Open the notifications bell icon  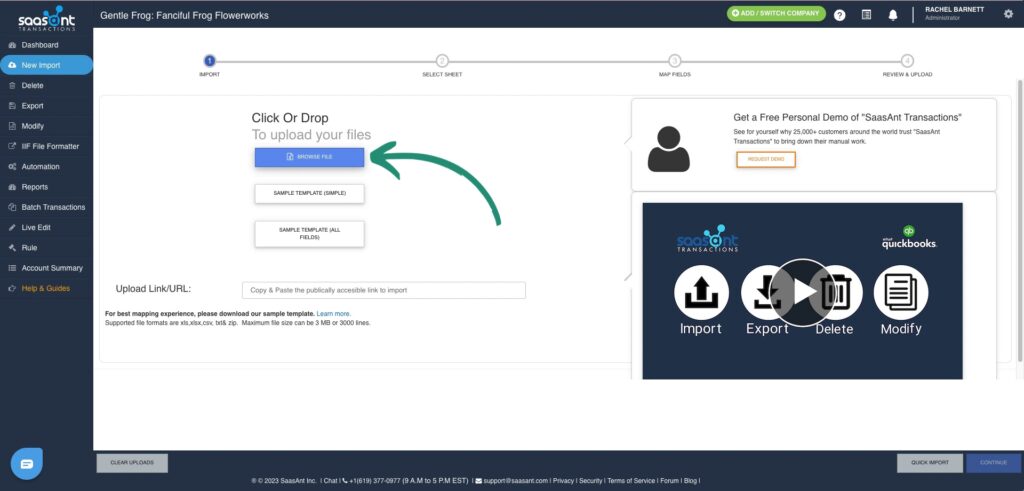892,15
